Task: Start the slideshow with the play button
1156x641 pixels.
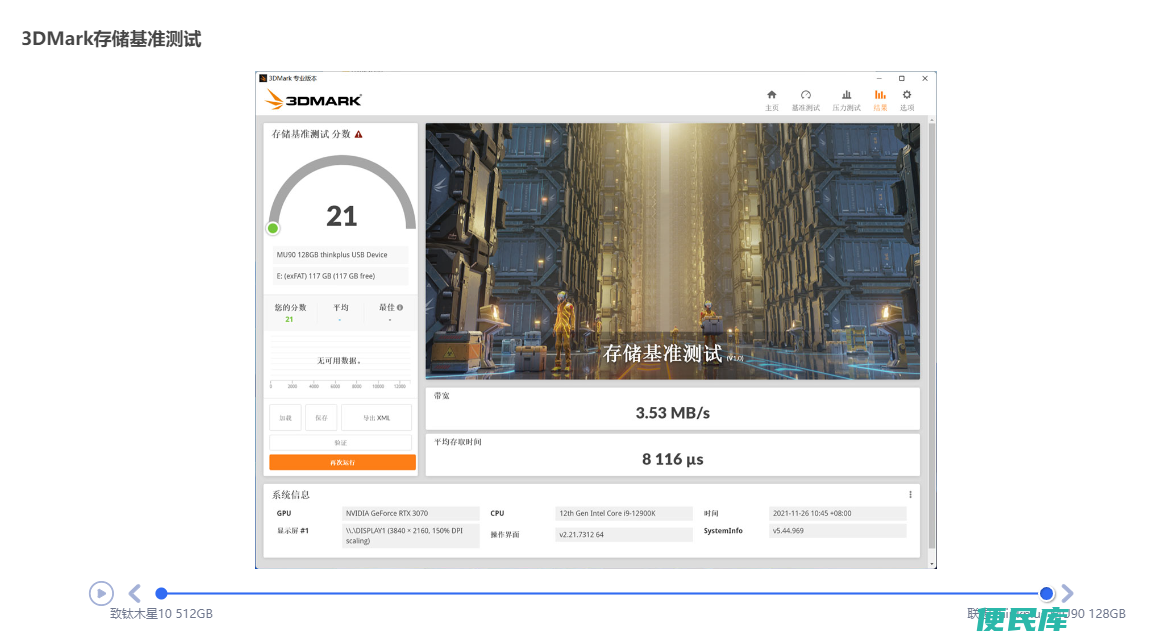Action: (101, 593)
